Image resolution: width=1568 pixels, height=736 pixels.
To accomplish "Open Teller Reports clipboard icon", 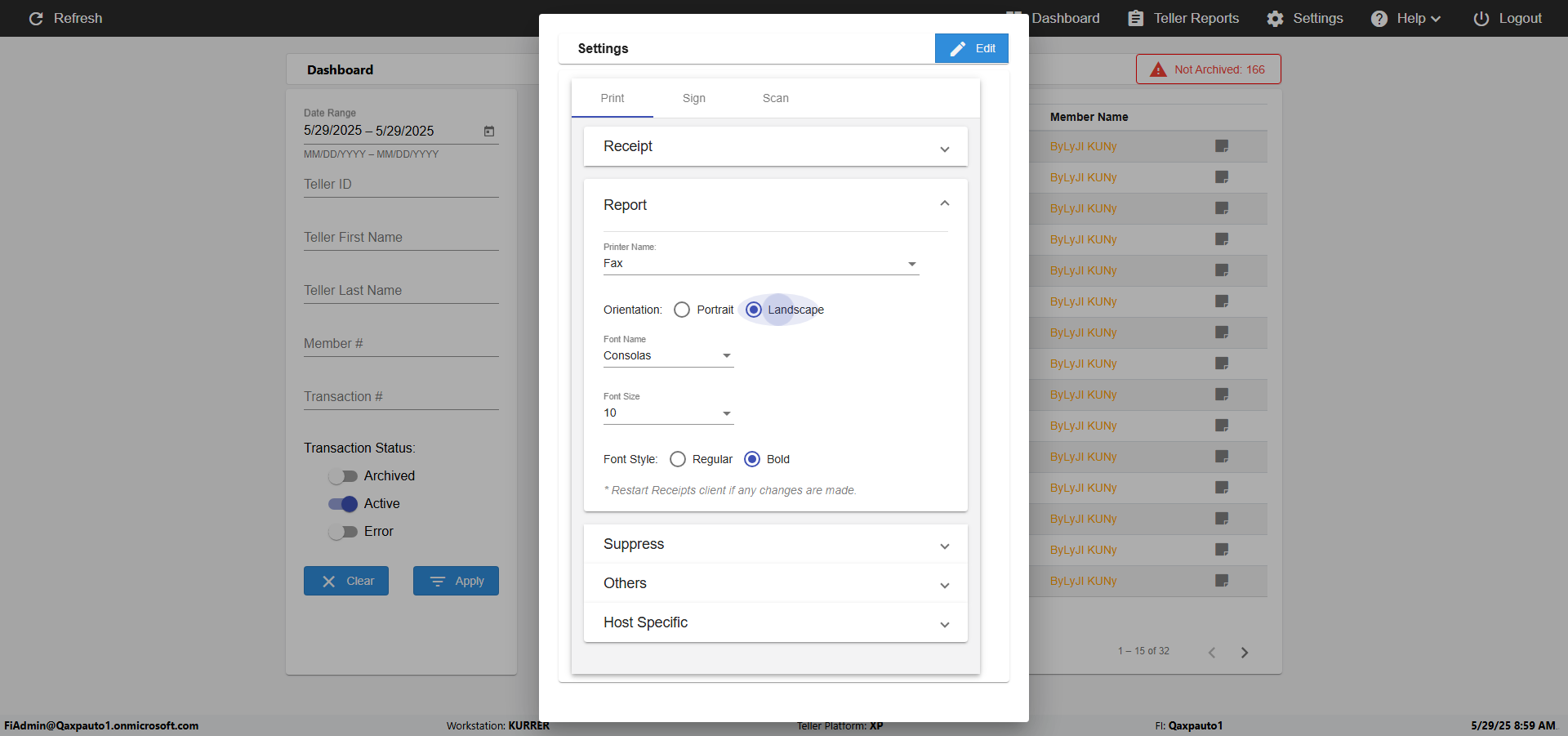I will (1135, 18).
